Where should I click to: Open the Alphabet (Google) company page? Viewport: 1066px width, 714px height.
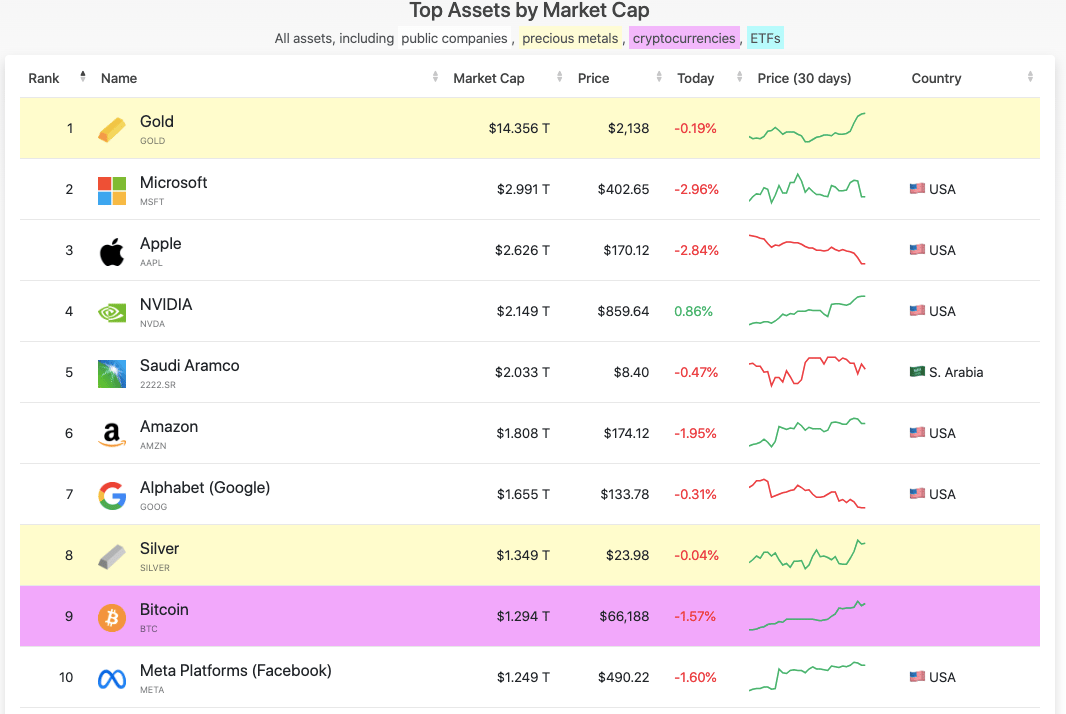tap(205, 488)
